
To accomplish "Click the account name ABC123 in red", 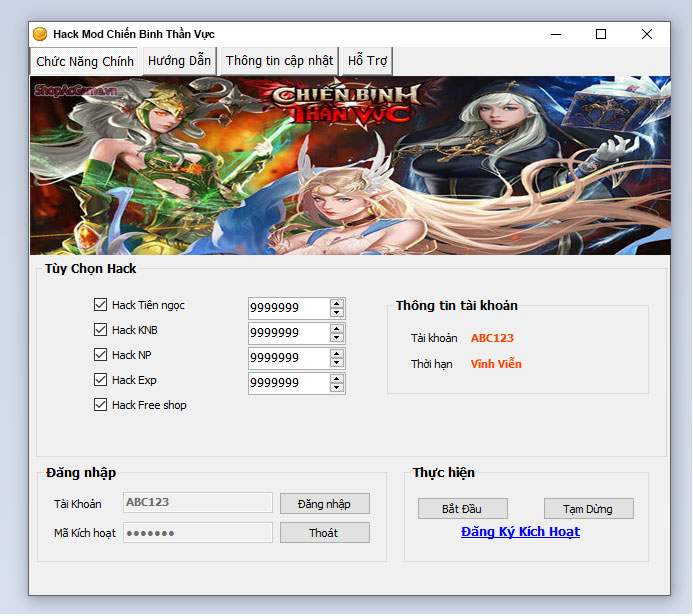I will pyautogui.click(x=492, y=338).
